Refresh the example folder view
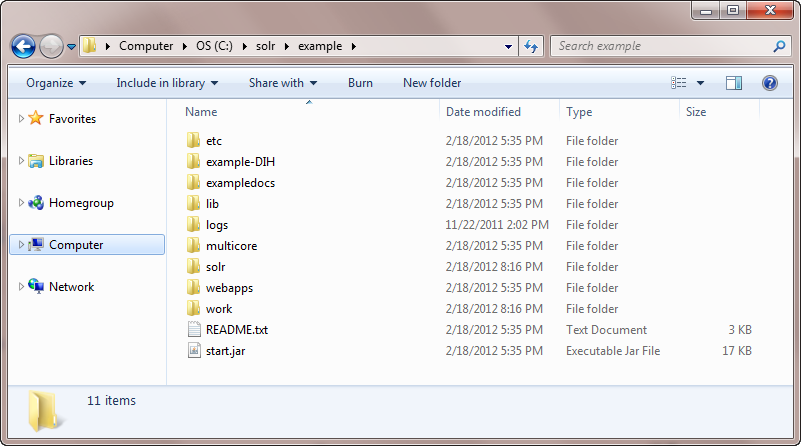 [531, 46]
